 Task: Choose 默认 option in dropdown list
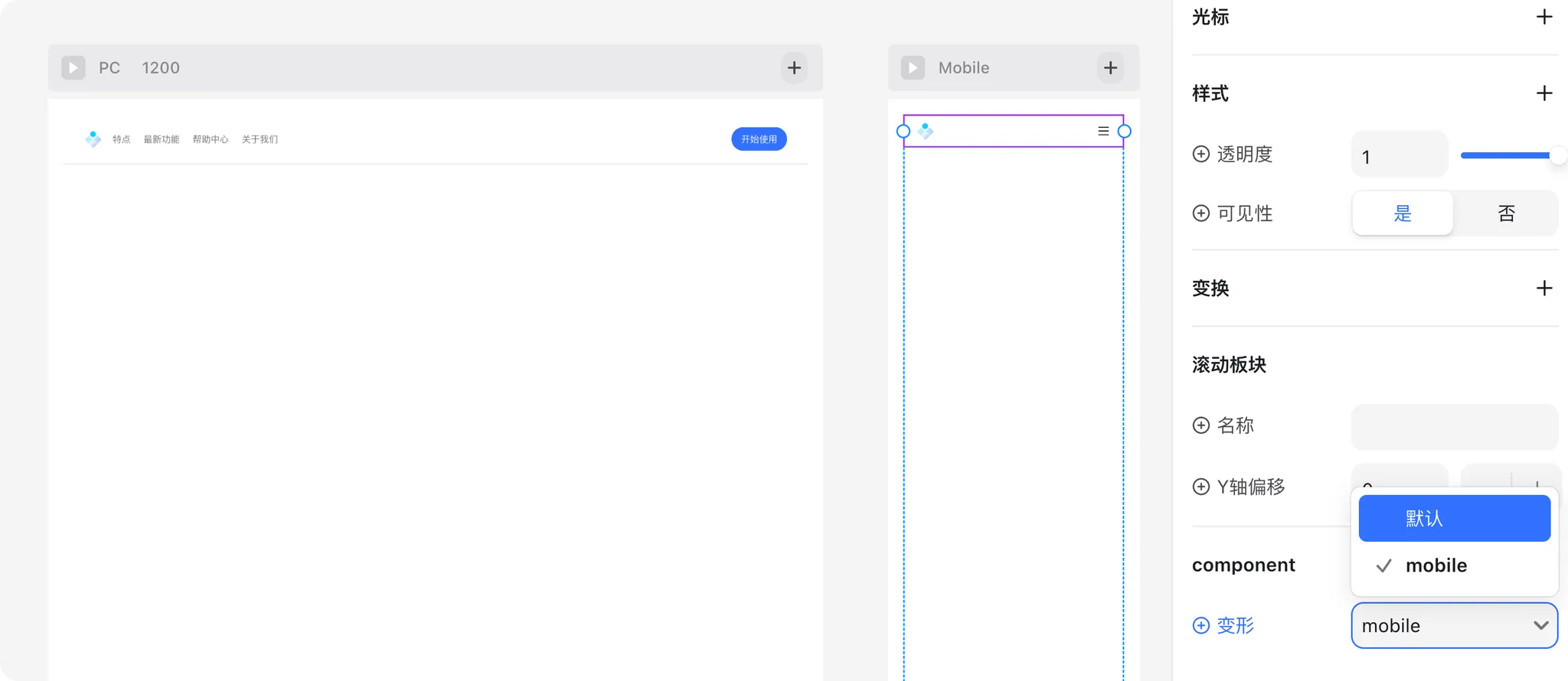[1454, 518]
